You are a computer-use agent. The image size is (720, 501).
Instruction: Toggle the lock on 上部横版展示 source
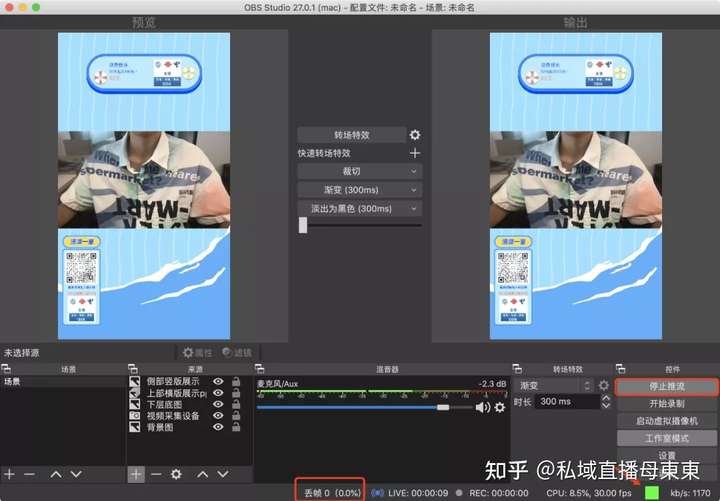(236, 393)
